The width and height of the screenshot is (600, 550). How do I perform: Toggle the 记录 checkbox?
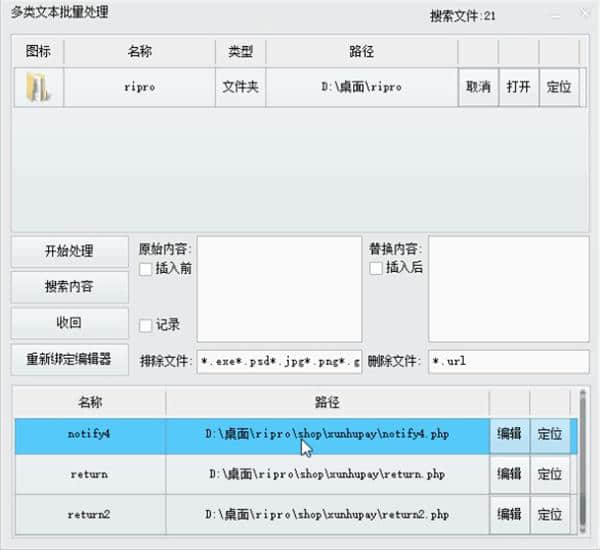[147, 325]
